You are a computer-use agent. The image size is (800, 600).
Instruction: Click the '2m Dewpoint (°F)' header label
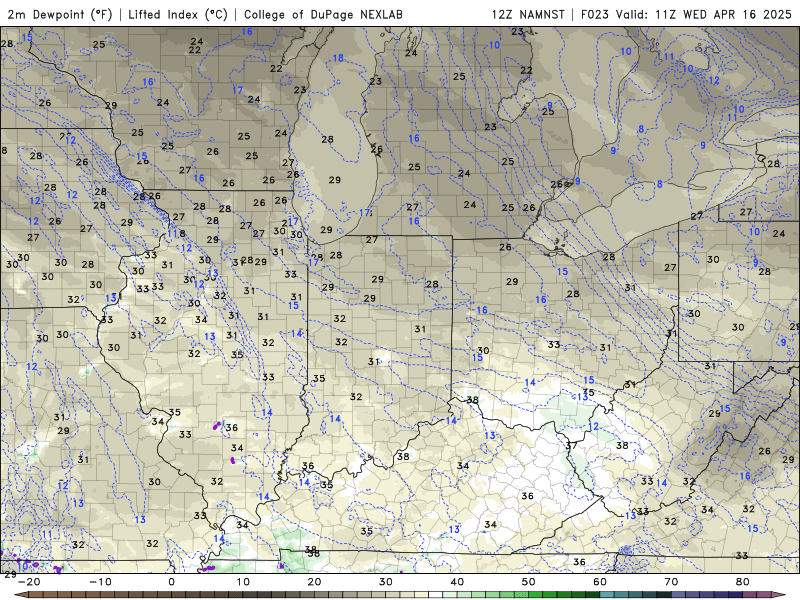coord(59,14)
